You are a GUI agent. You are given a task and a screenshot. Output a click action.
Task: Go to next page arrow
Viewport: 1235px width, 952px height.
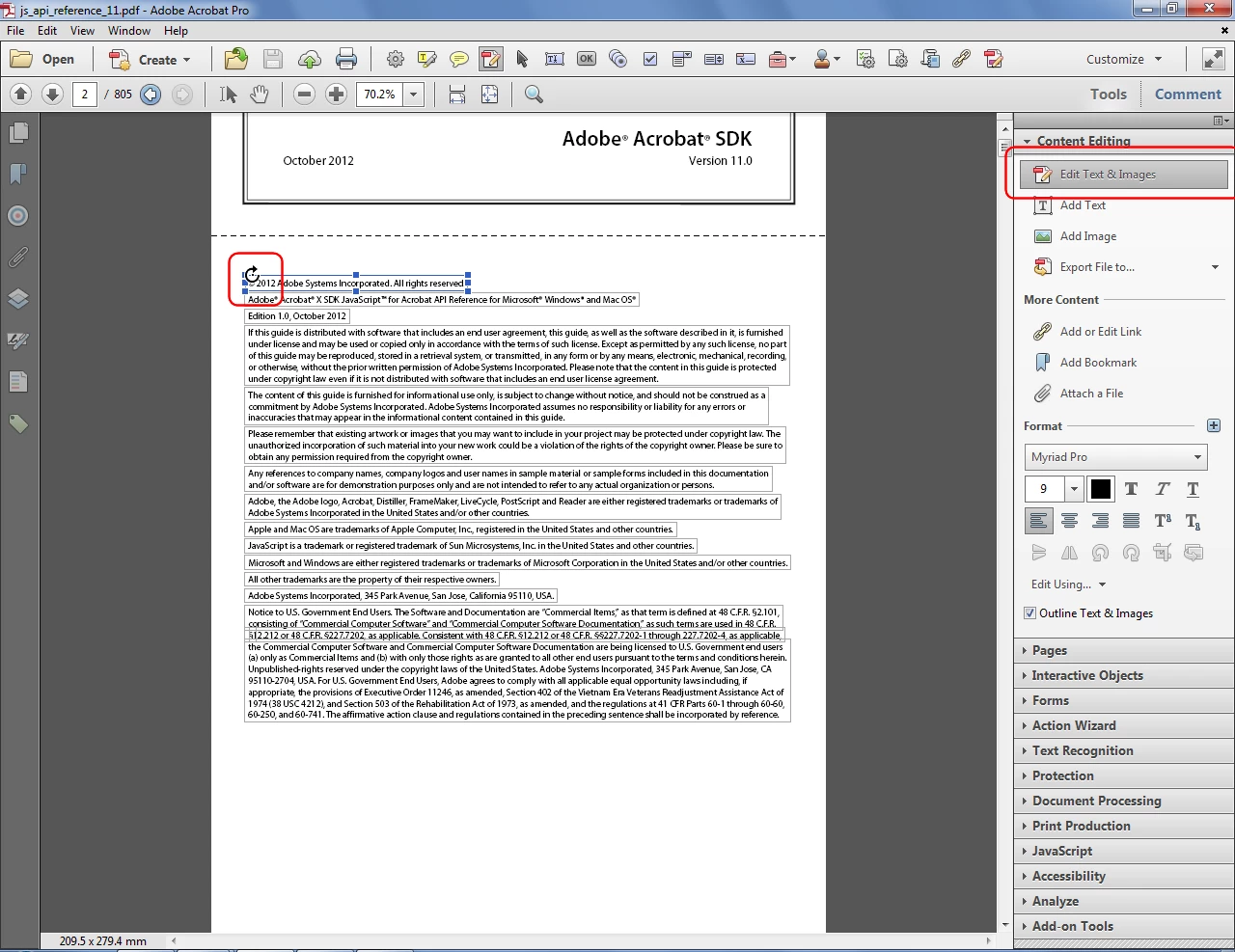coord(53,95)
